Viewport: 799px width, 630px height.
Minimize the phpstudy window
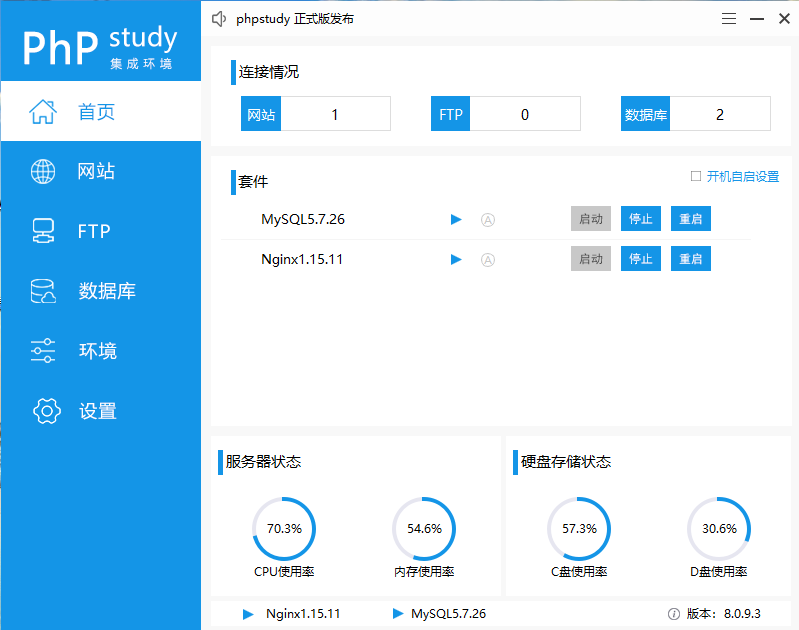pyautogui.click(x=757, y=19)
